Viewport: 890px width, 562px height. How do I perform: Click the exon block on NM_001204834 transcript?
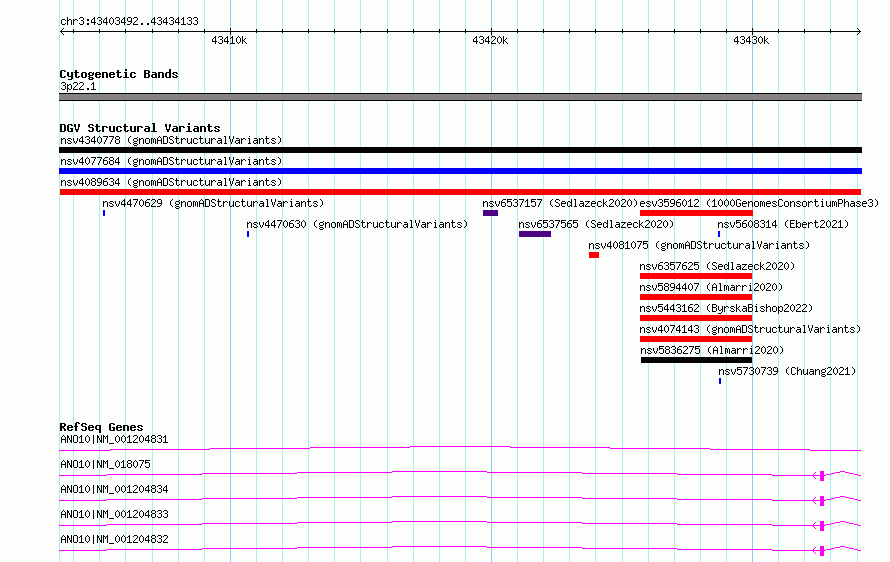coord(822,501)
